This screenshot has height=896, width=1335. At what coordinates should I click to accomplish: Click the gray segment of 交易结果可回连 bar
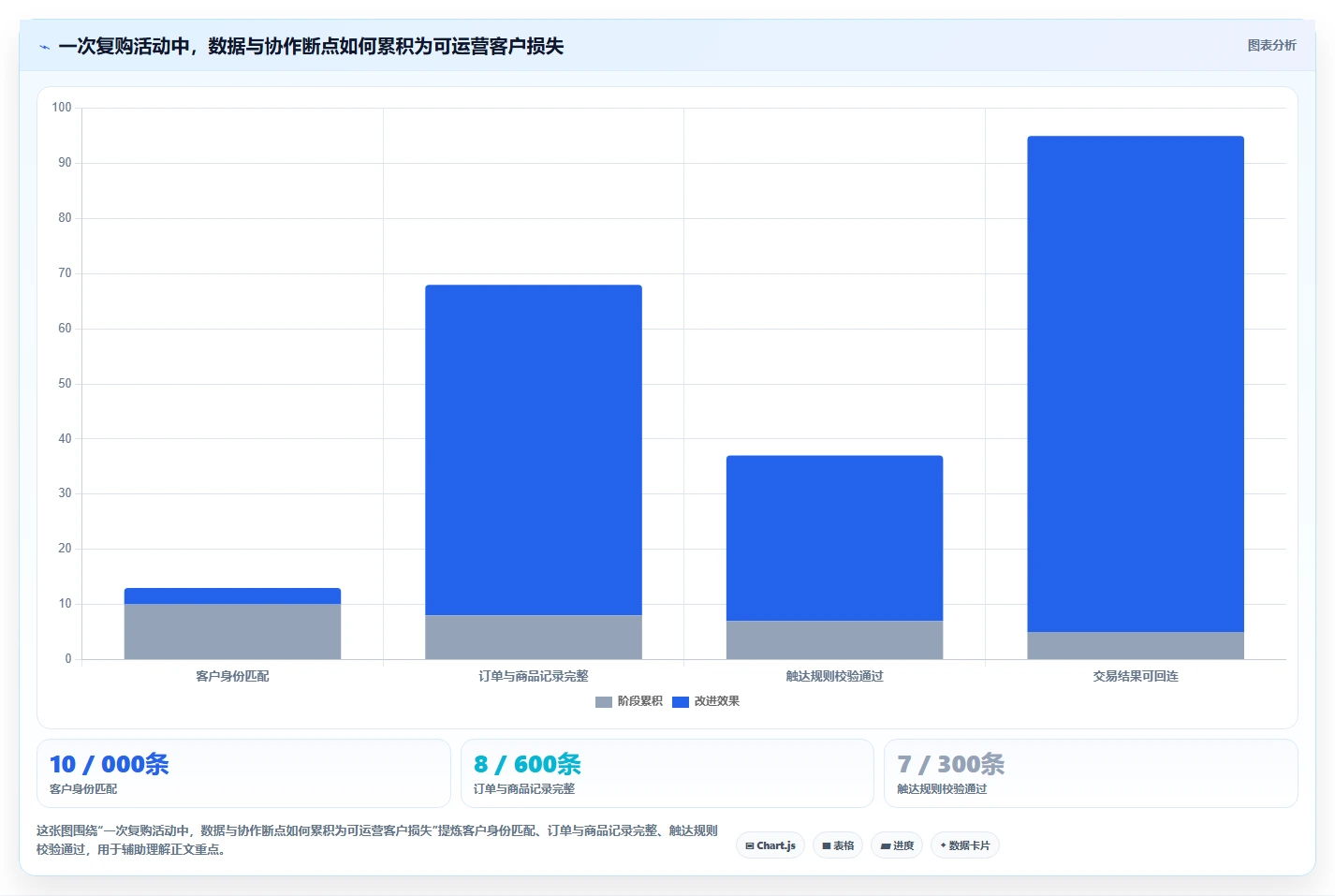1136,646
